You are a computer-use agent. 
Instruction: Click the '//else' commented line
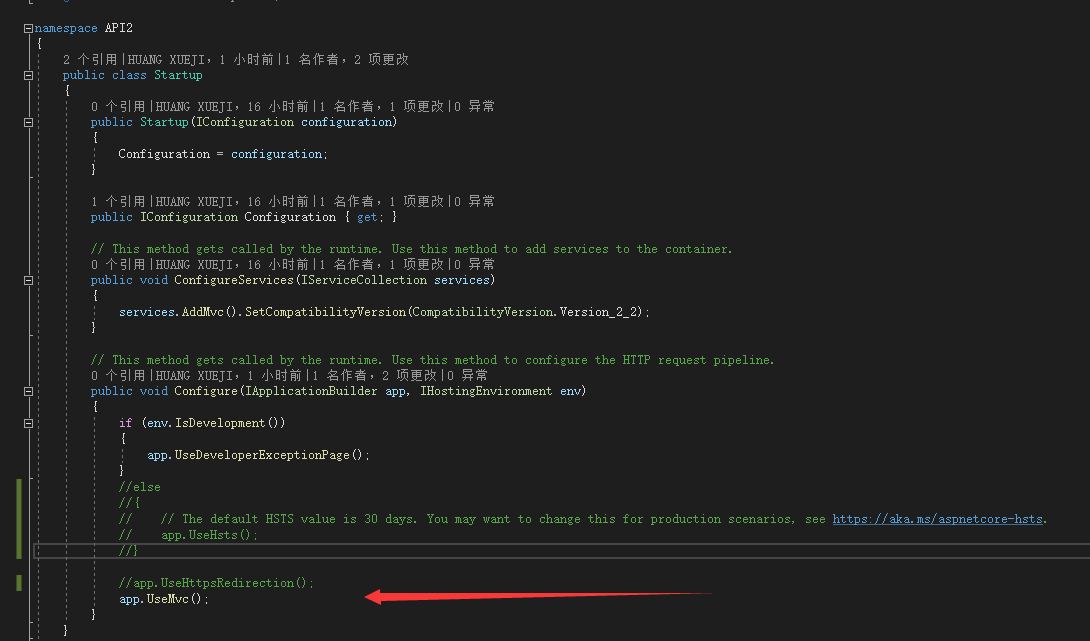[140, 487]
